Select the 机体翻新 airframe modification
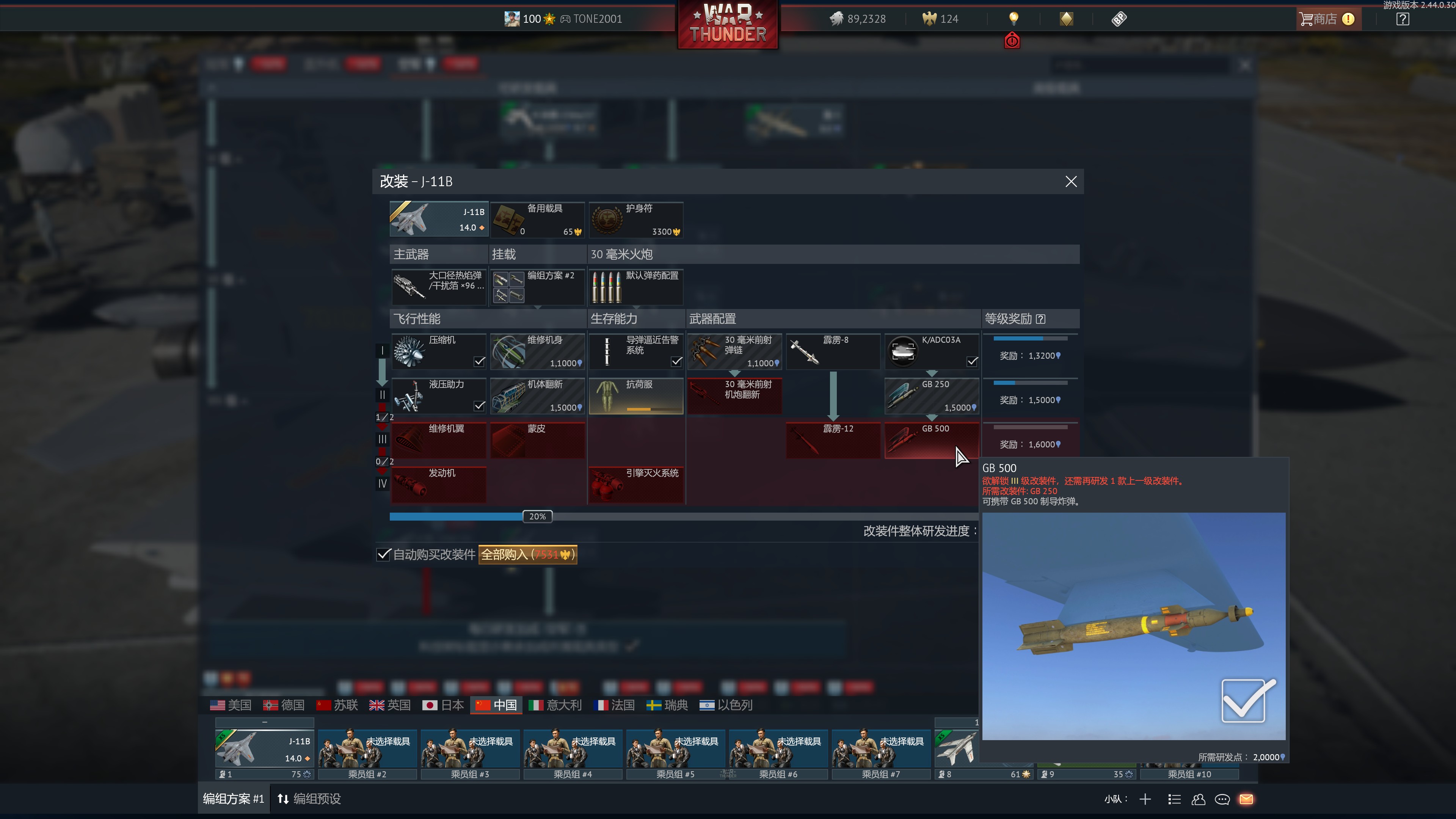Image resolution: width=1456 pixels, height=819 pixels. pos(538,395)
